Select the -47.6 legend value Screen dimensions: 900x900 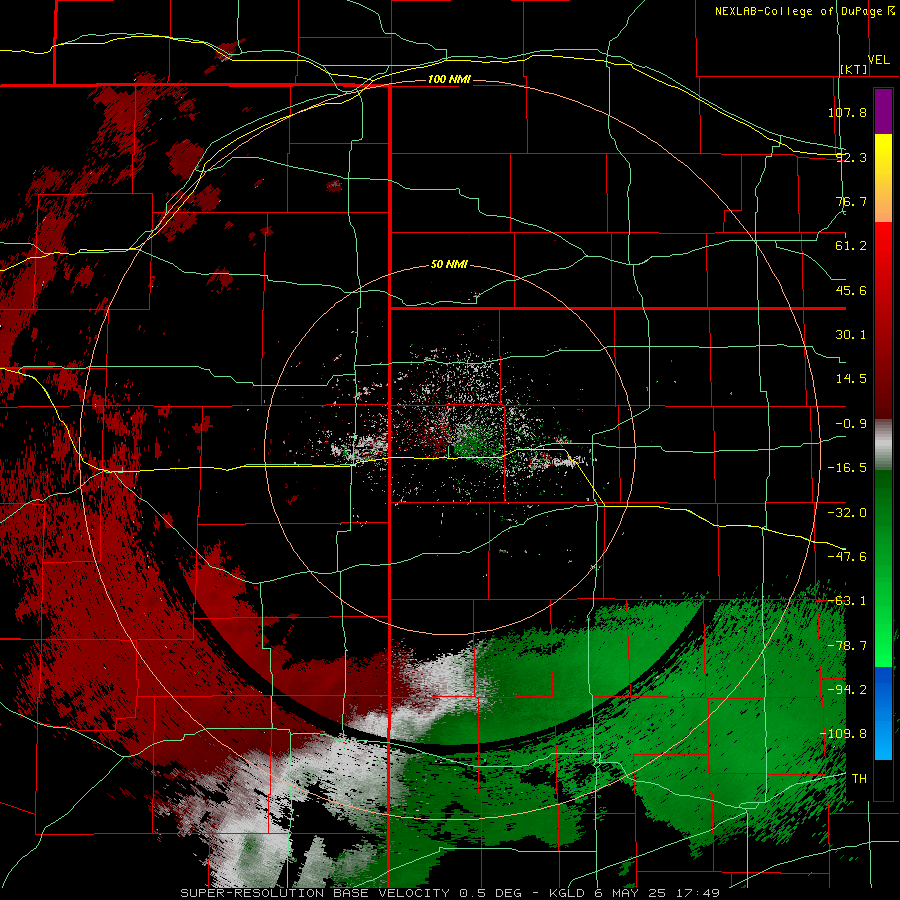click(847, 557)
